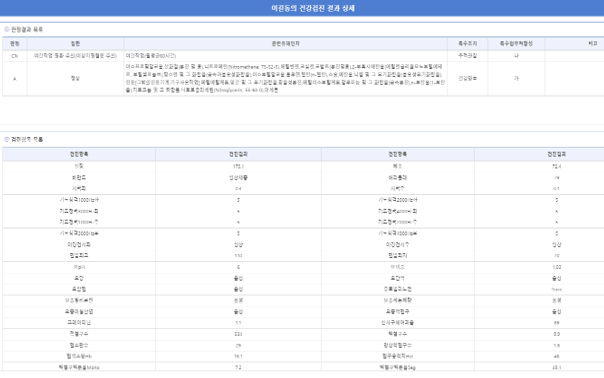The width and height of the screenshot is (604, 378).
Task: Click the first 검진결과 column header
Action: 238,154
